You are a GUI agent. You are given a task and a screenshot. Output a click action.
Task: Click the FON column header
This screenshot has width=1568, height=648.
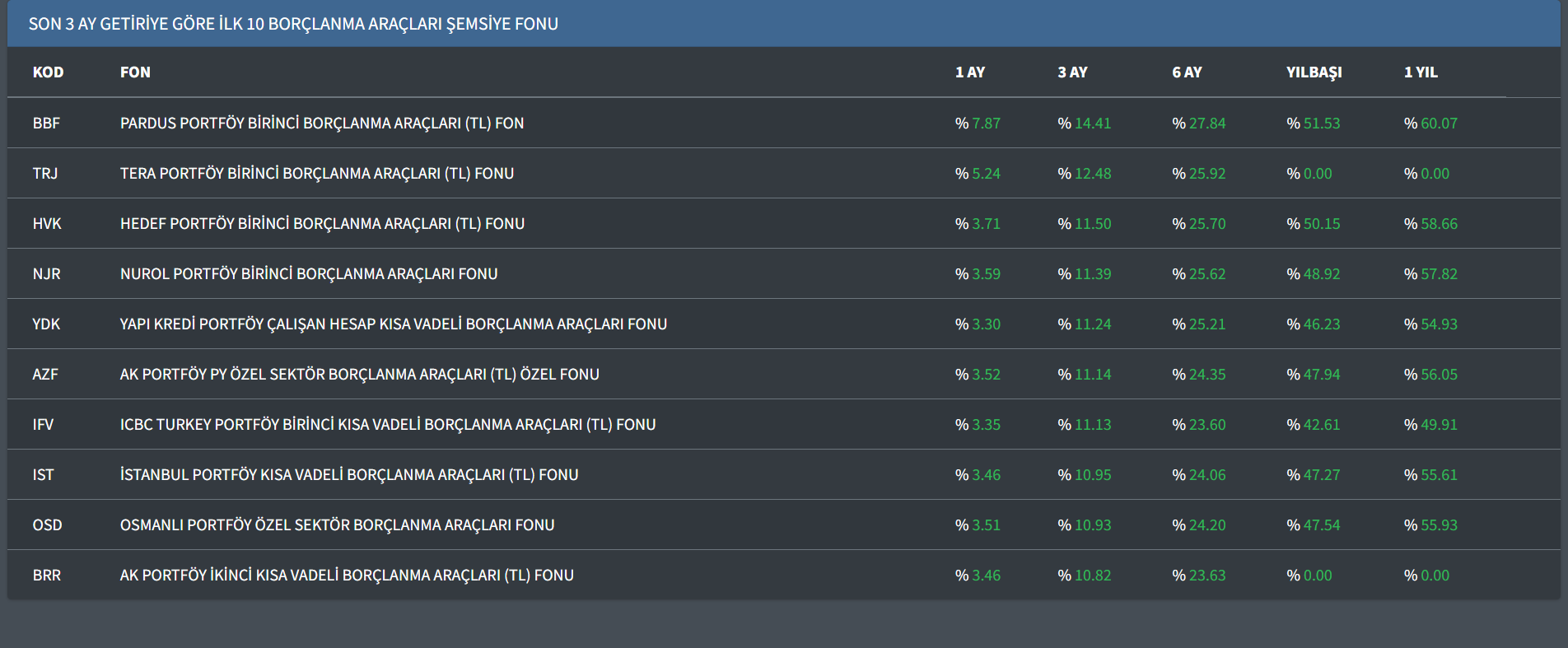point(135,72)
